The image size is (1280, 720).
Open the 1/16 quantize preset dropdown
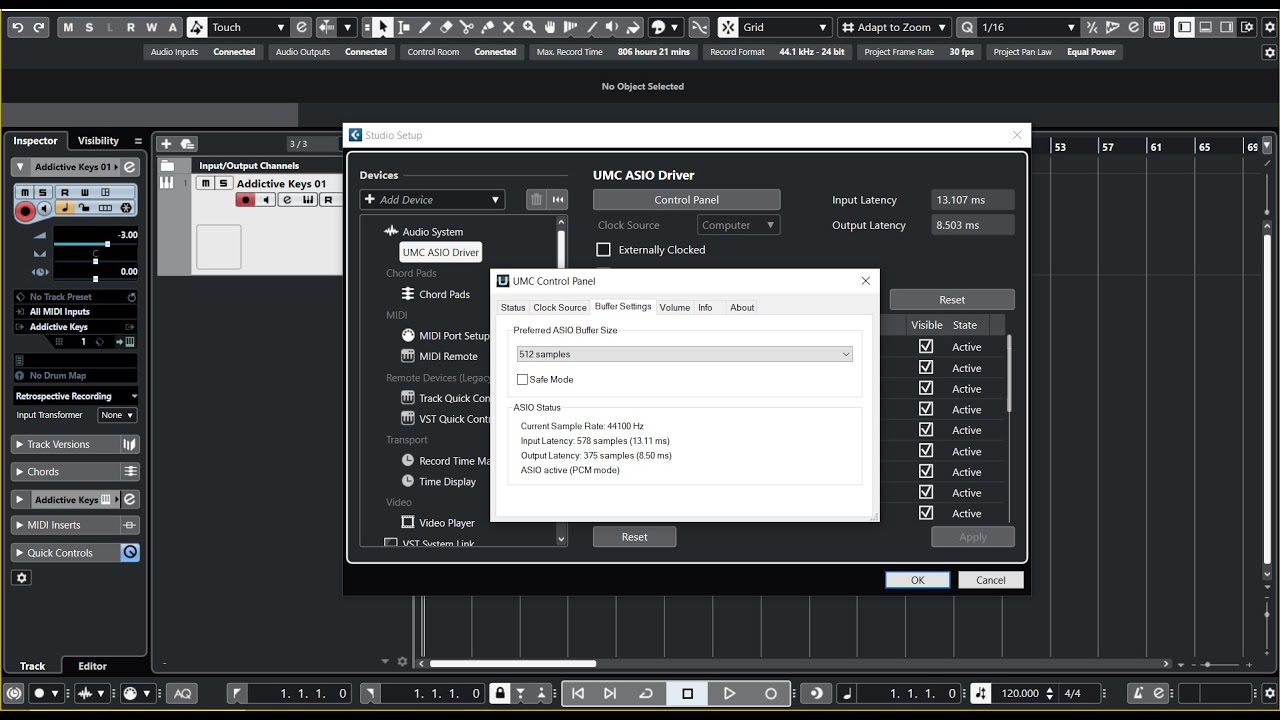[1028, 27]
